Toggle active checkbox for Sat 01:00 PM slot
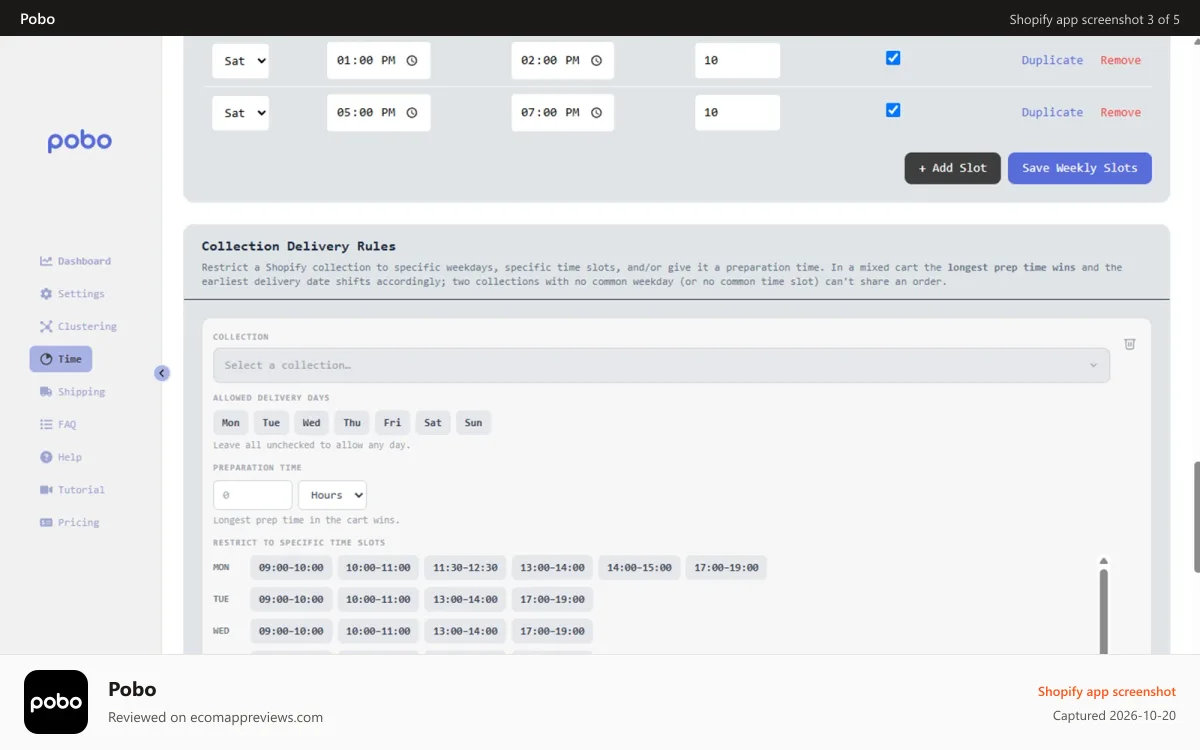Viewport: 1200px width, 750px height. pos(893,58)
